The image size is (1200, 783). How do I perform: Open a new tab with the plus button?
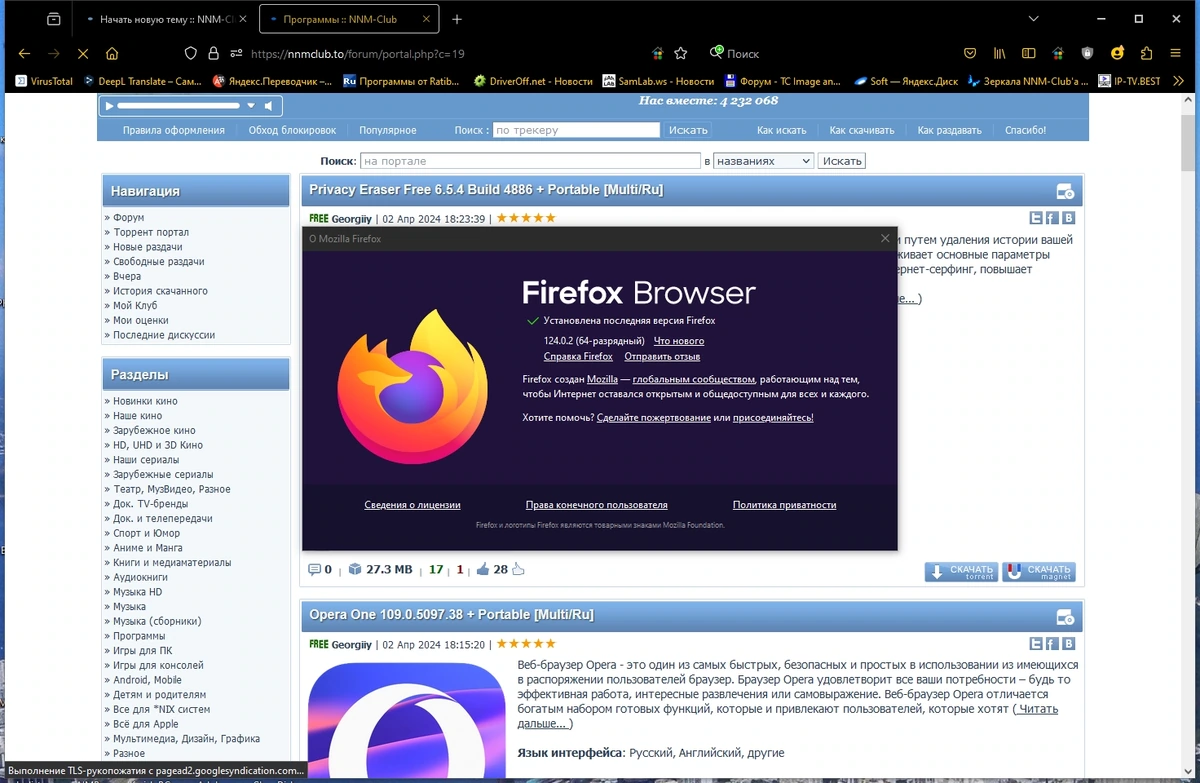coord(457,19)
